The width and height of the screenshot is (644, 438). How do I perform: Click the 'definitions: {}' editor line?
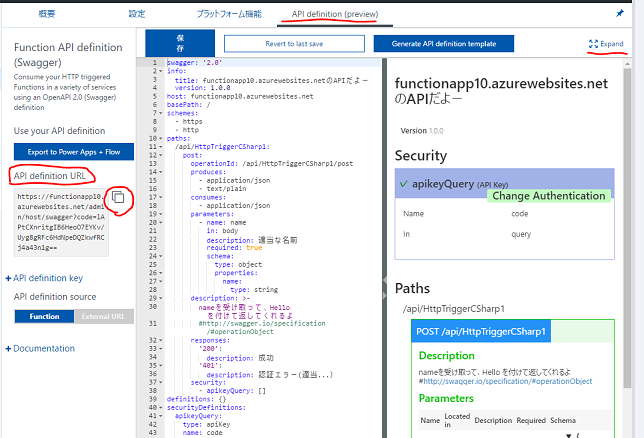[x=196, y=399]
